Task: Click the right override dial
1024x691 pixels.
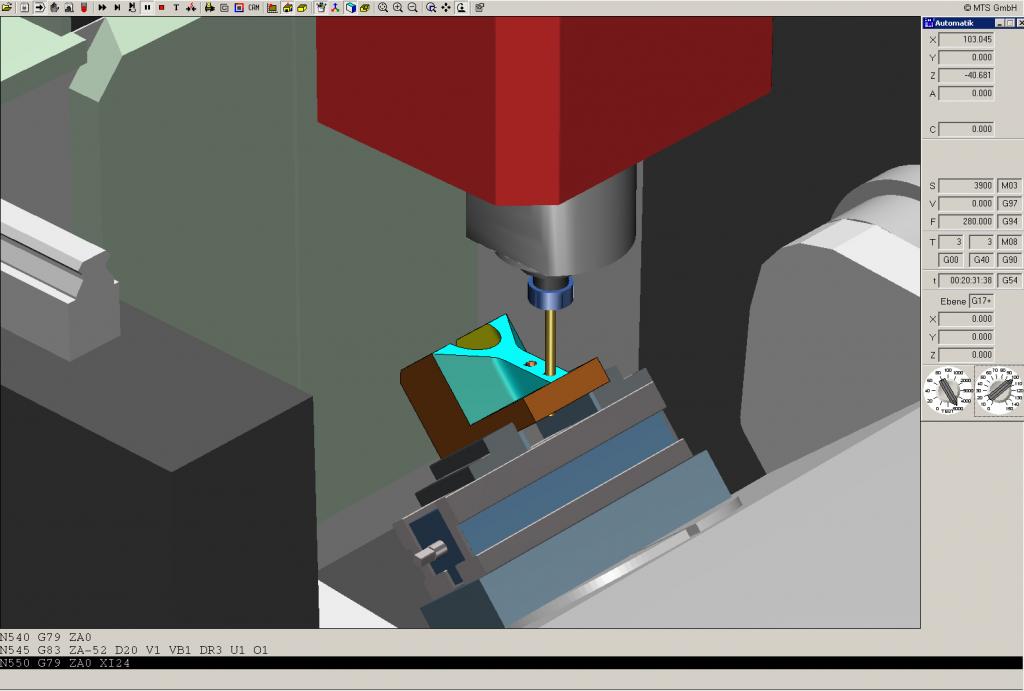Action: (x=999, y=391)
